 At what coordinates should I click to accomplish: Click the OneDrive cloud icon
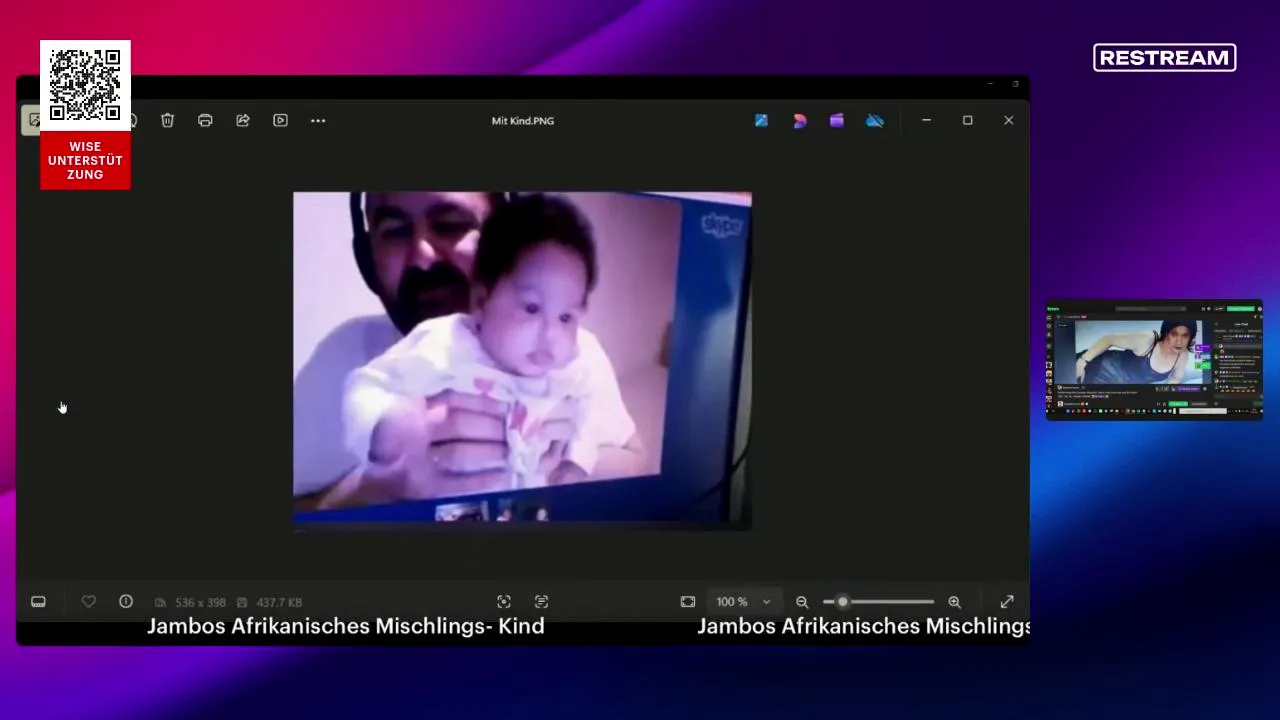pos(875,120)
